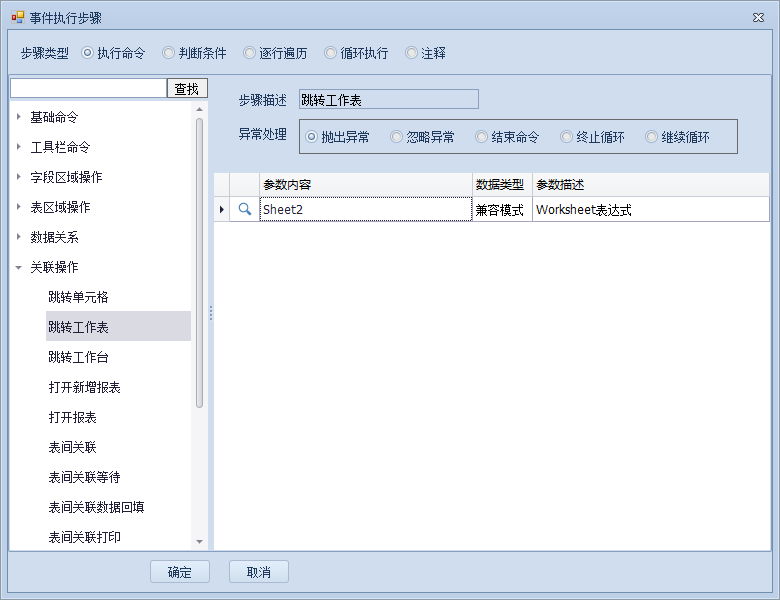Click the Sheet2 parameter content cell

point(365,210)
